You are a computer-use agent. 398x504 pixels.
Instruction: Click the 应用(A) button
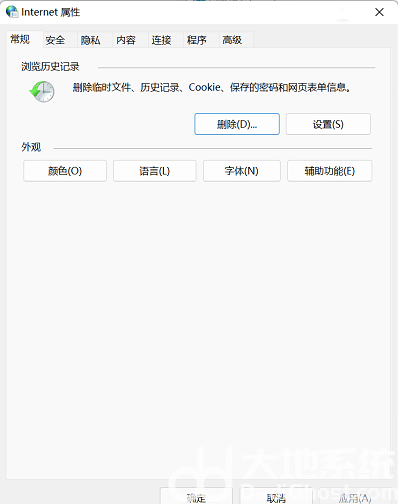tap(355, 496)
